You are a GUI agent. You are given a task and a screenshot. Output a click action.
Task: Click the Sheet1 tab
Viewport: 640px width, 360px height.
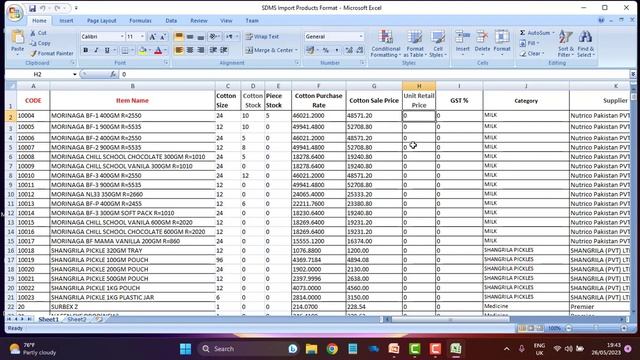click(49, 320)
